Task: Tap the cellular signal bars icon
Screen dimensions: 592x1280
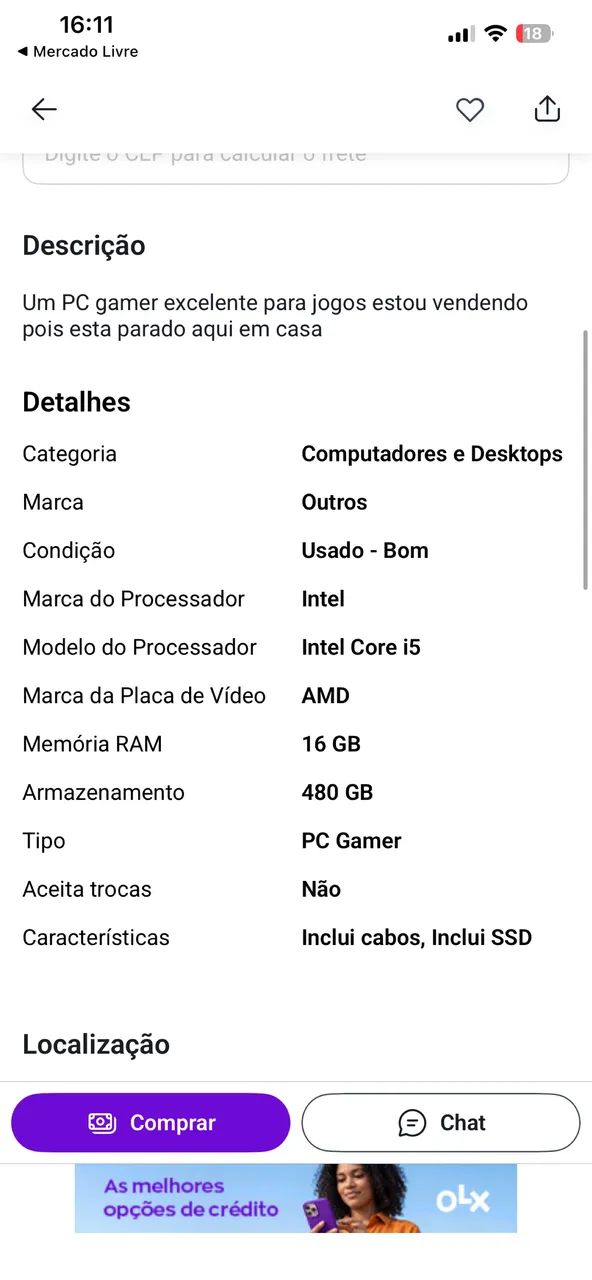Action: click(461, 34)
